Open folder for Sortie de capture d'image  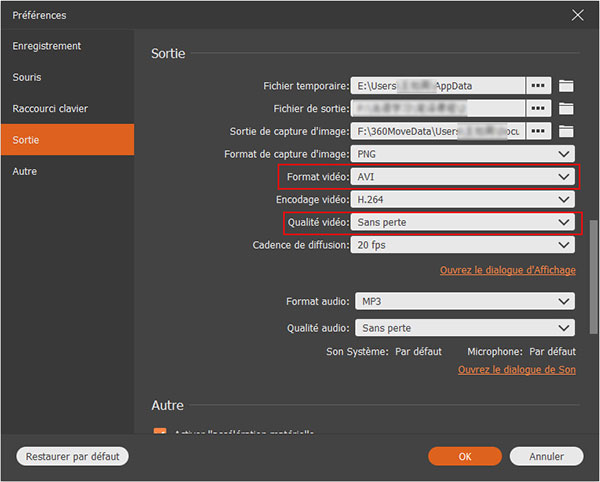click(566, 131)
